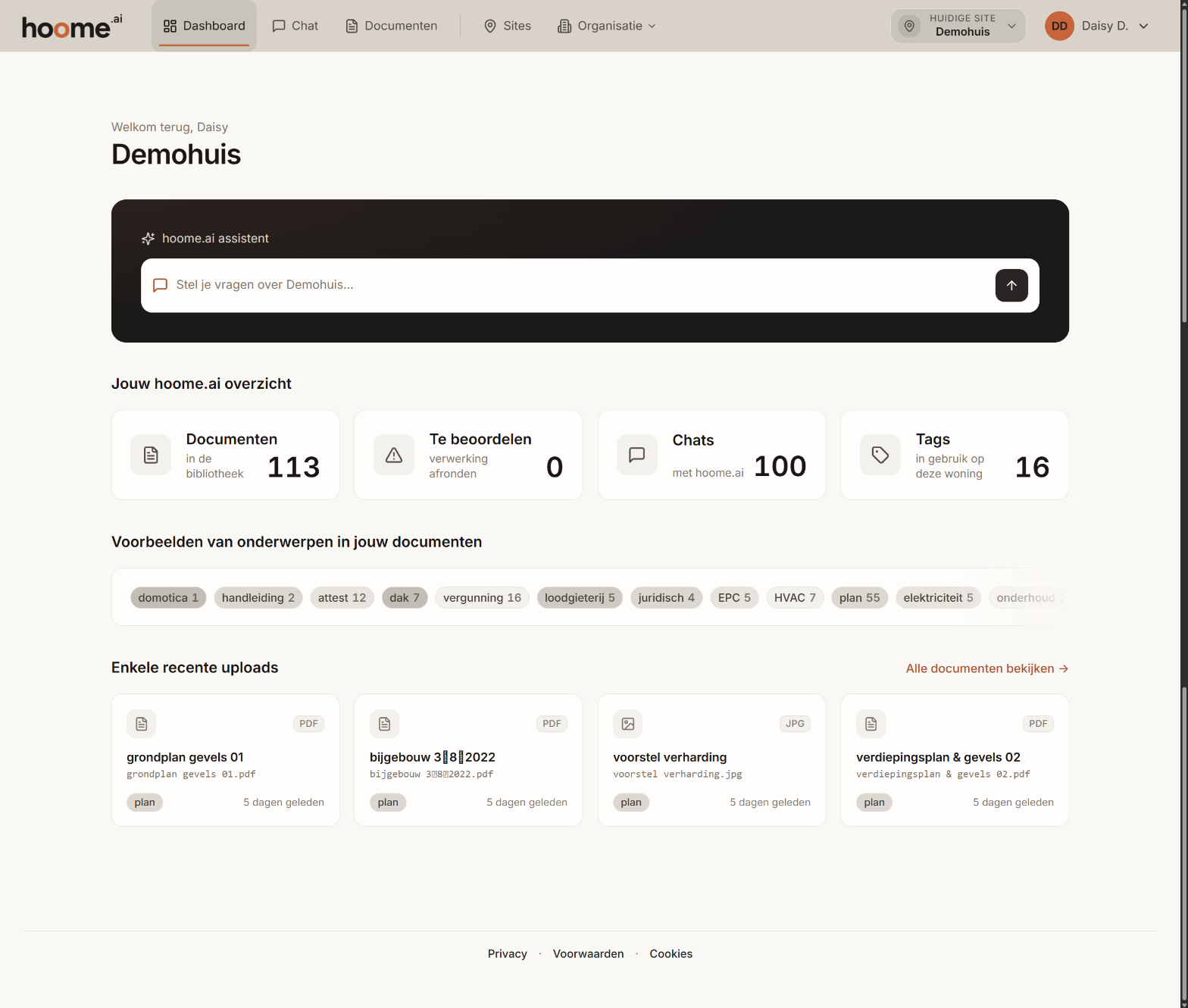
Task: Click the document icon in Documenten card
Action: 151,455
